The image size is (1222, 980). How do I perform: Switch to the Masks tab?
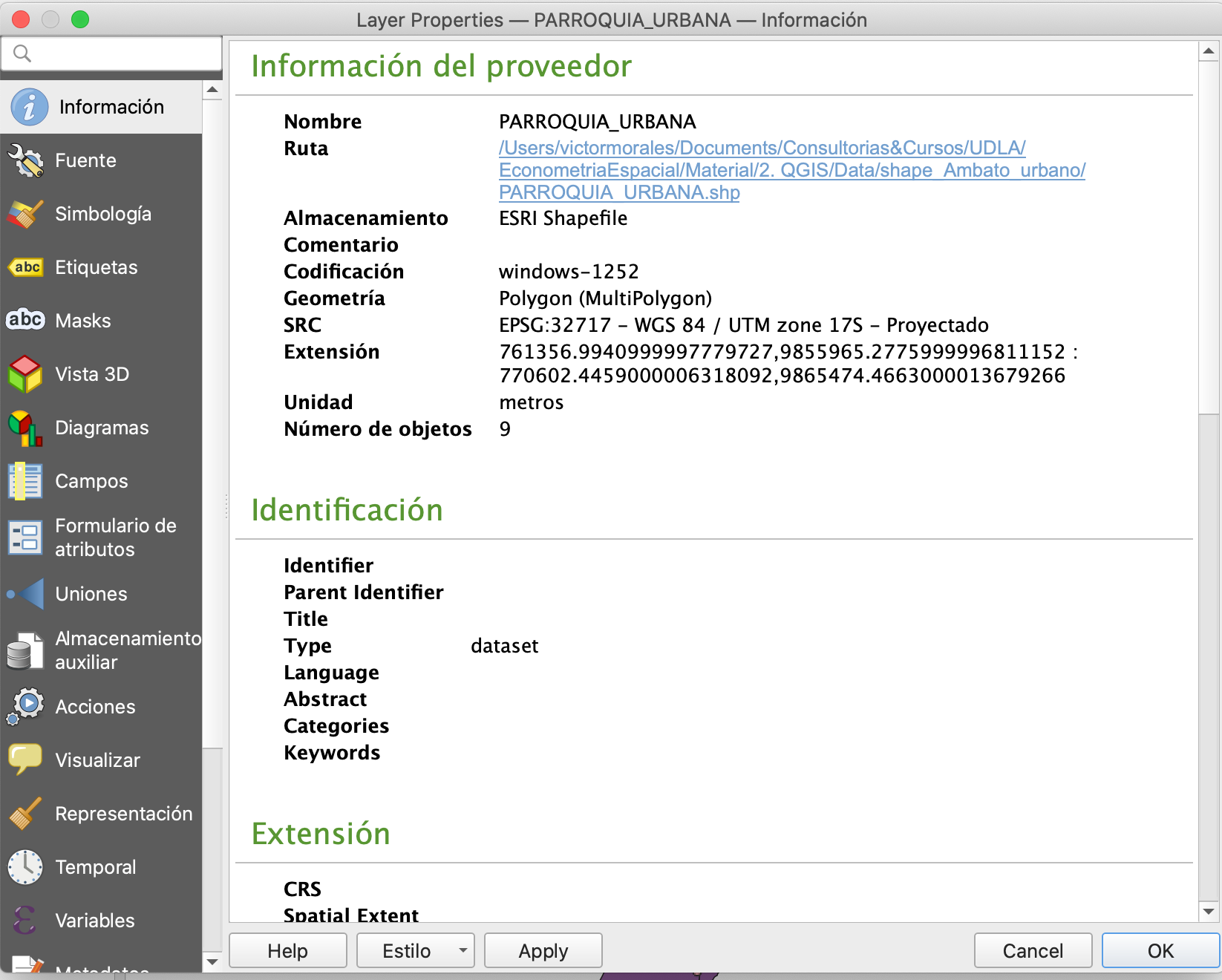82,321
